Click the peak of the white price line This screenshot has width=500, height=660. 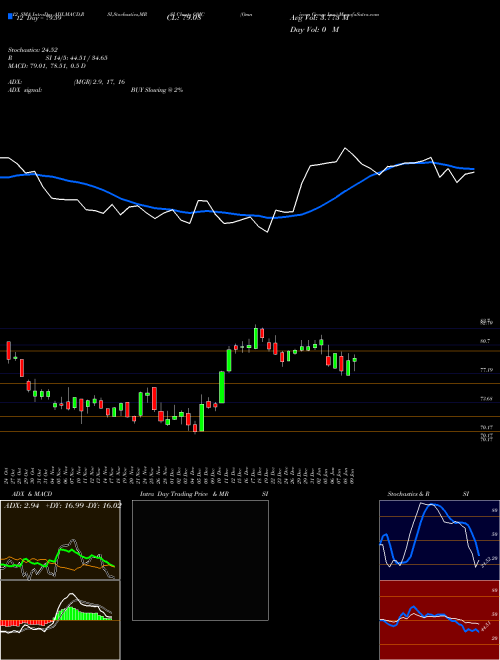tap(345, 148)
